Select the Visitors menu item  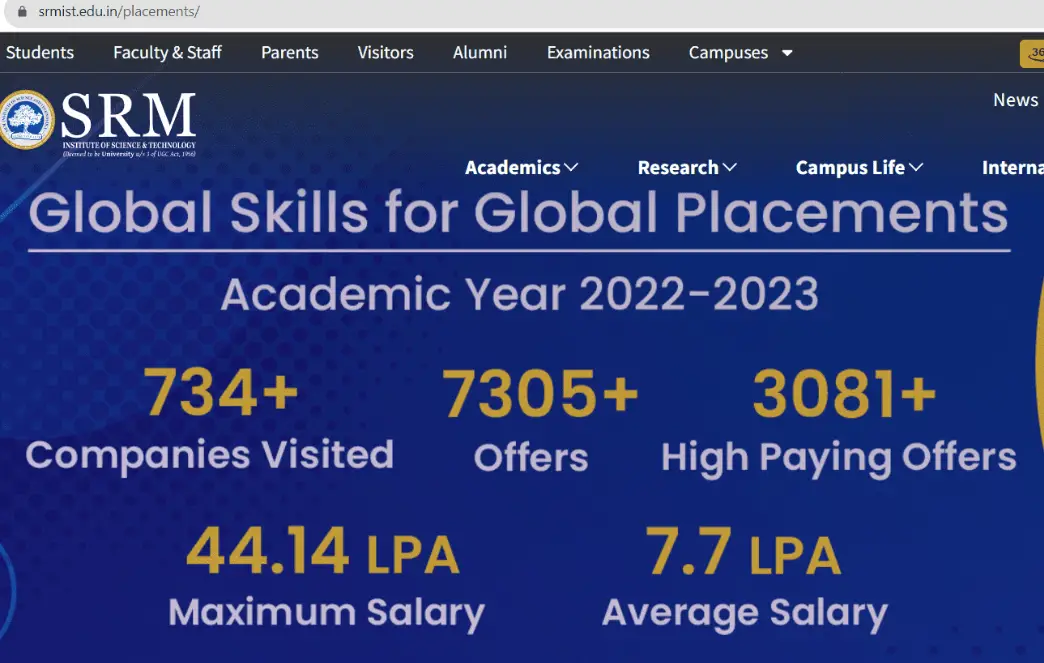point(386,53)
